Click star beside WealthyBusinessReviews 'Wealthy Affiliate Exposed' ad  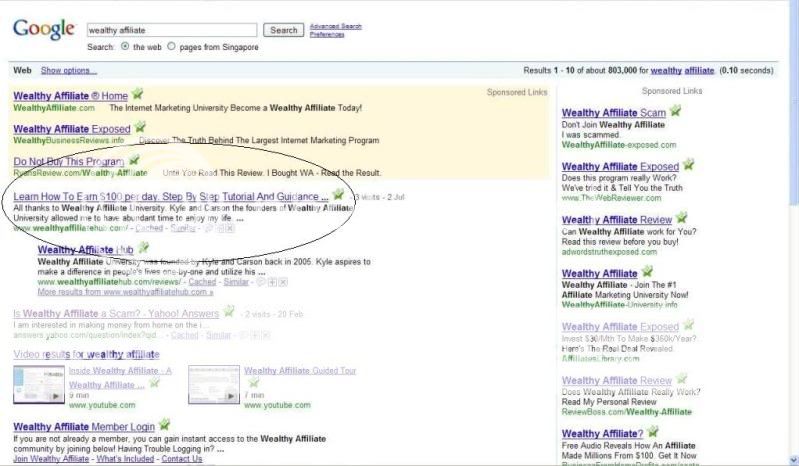pyautogui.click(x=140, y=127)
